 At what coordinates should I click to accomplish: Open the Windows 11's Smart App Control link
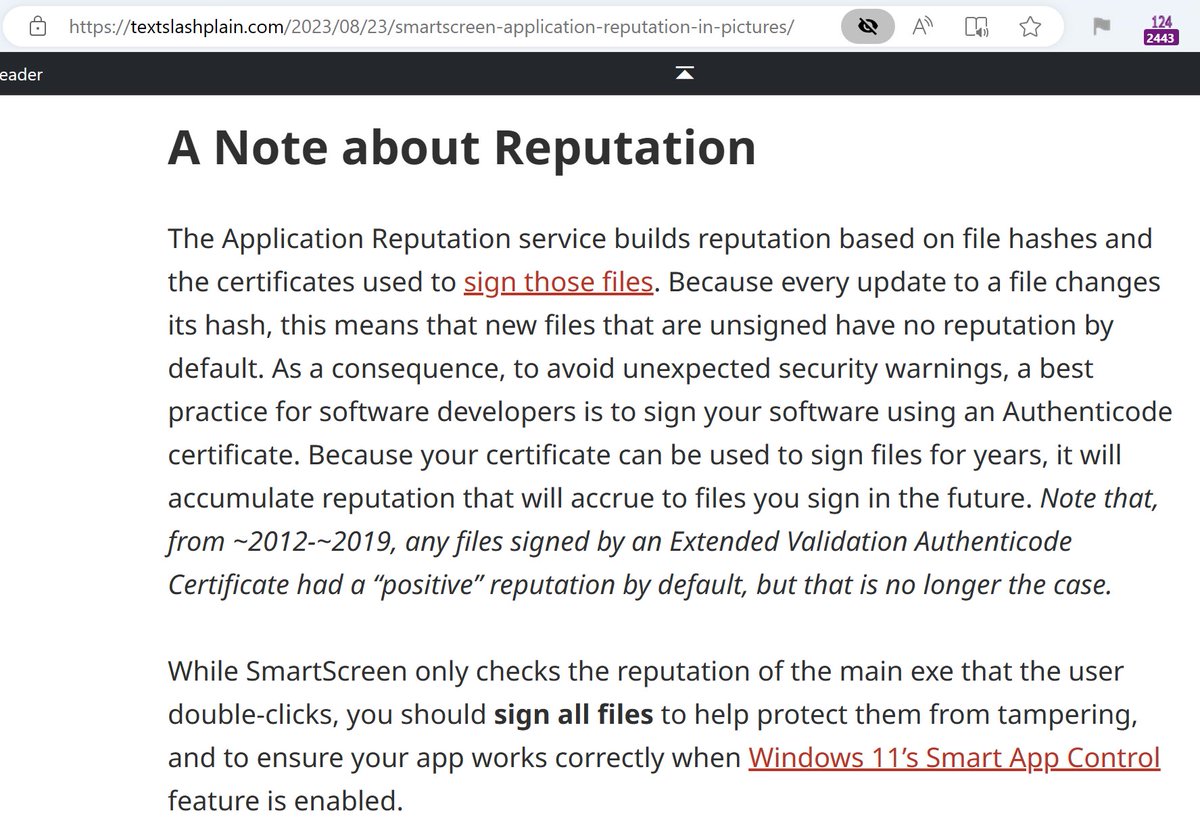coord(954,757)
